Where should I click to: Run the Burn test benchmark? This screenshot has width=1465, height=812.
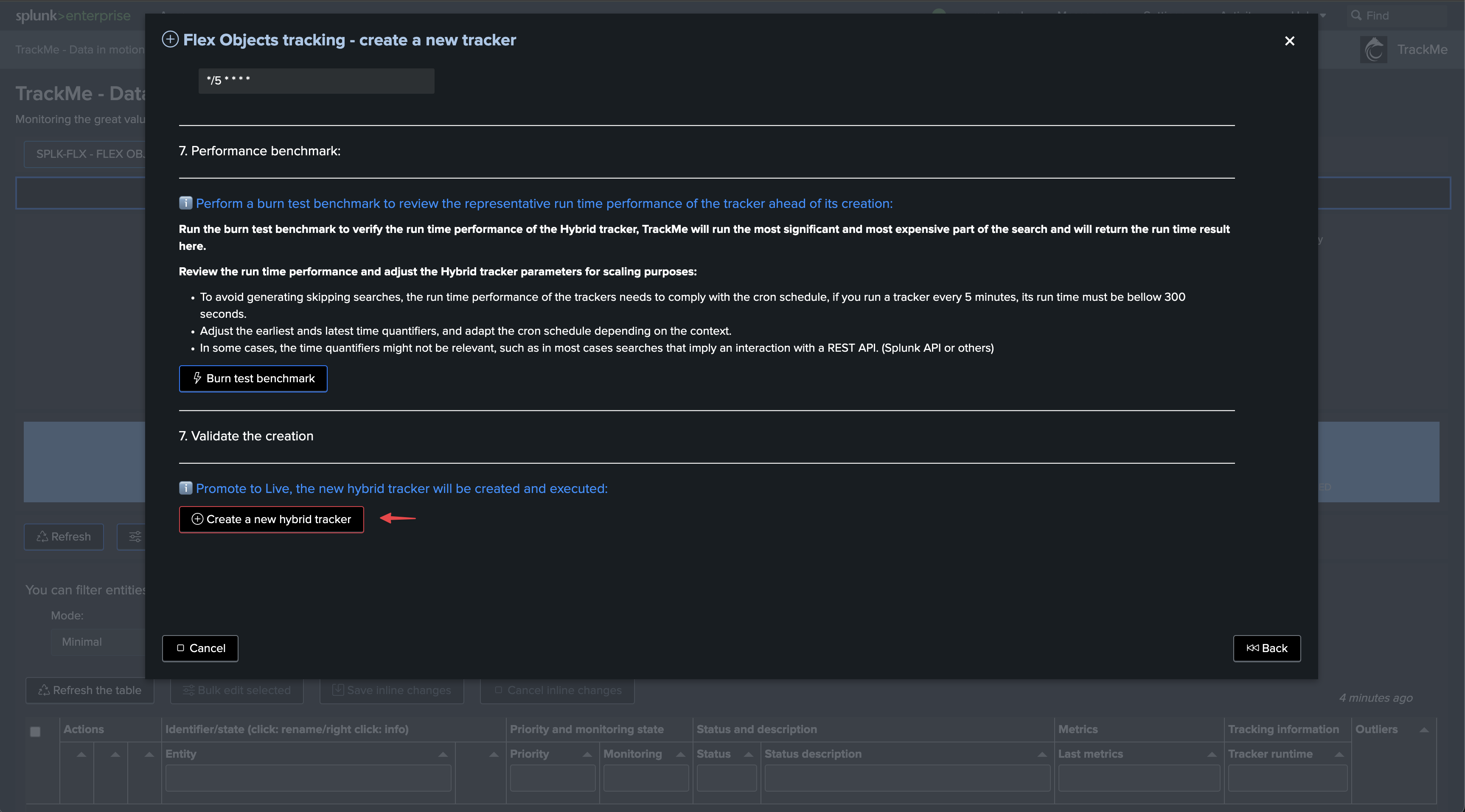(253, 379)
